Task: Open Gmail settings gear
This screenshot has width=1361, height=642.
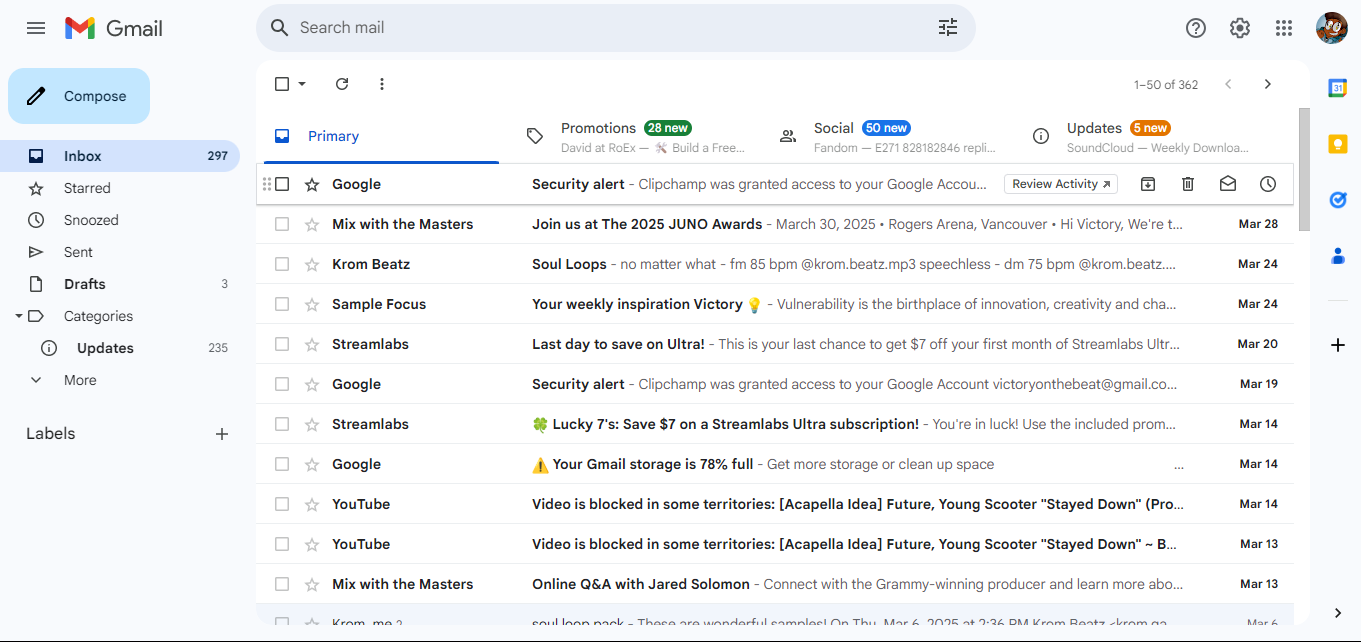Action: click(x=1240, y=28)
